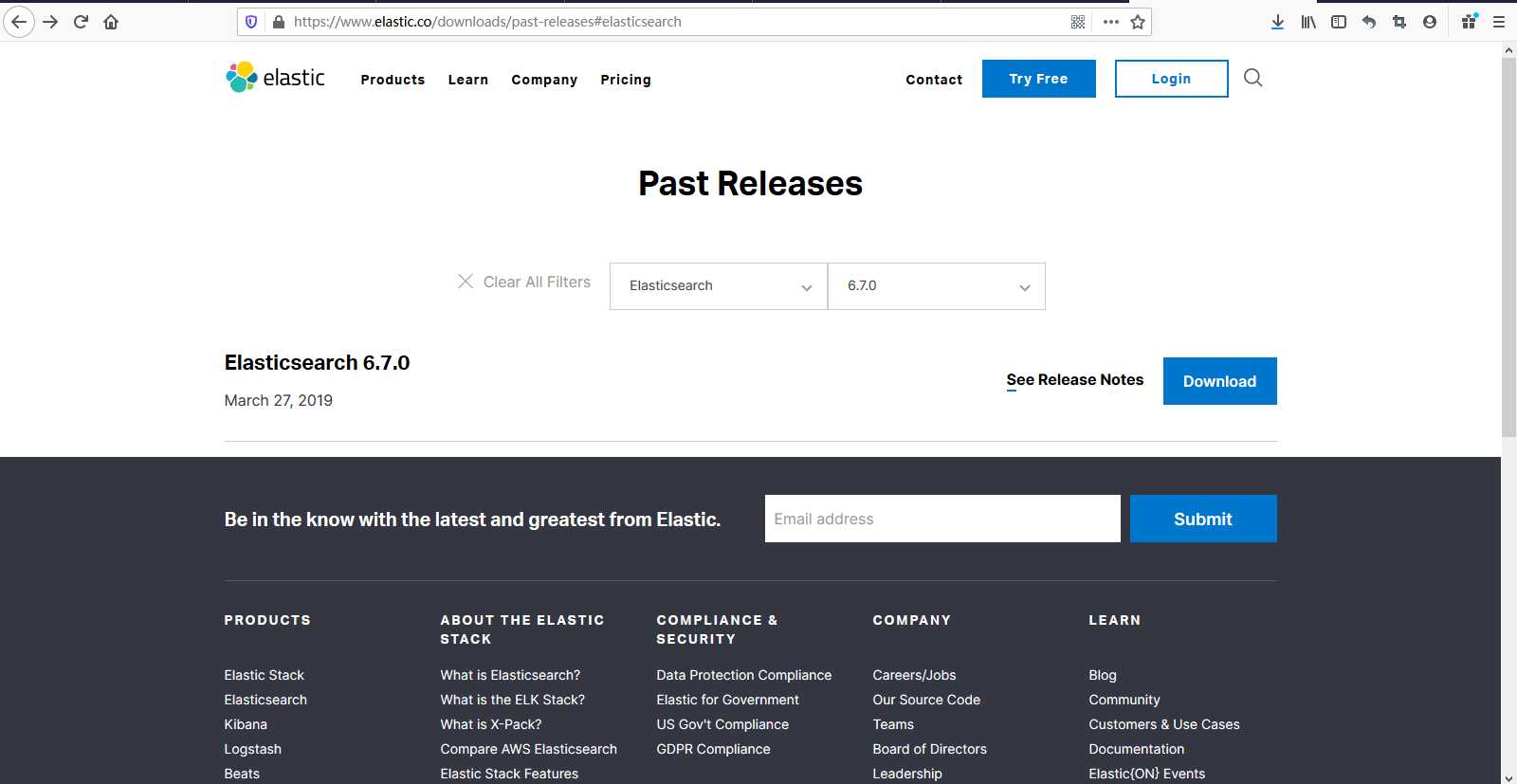Open Teams footer link
The width and height of the screenshot is (1517, 784).
click(x=893, y=724)
